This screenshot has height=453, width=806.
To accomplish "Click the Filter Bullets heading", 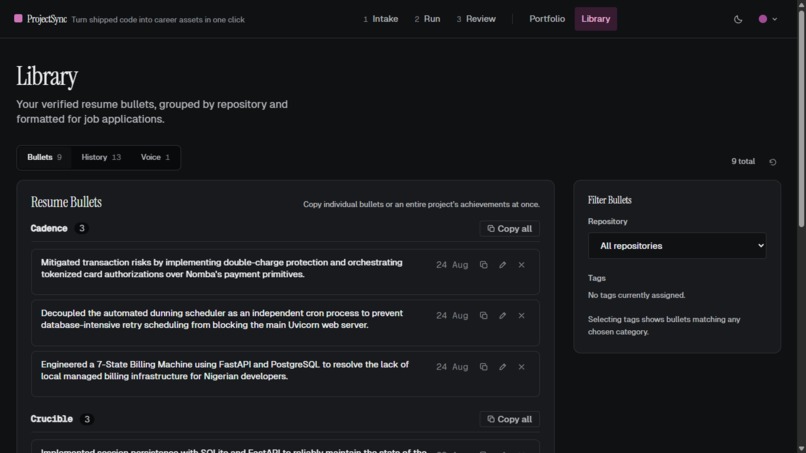I will 610,200.
